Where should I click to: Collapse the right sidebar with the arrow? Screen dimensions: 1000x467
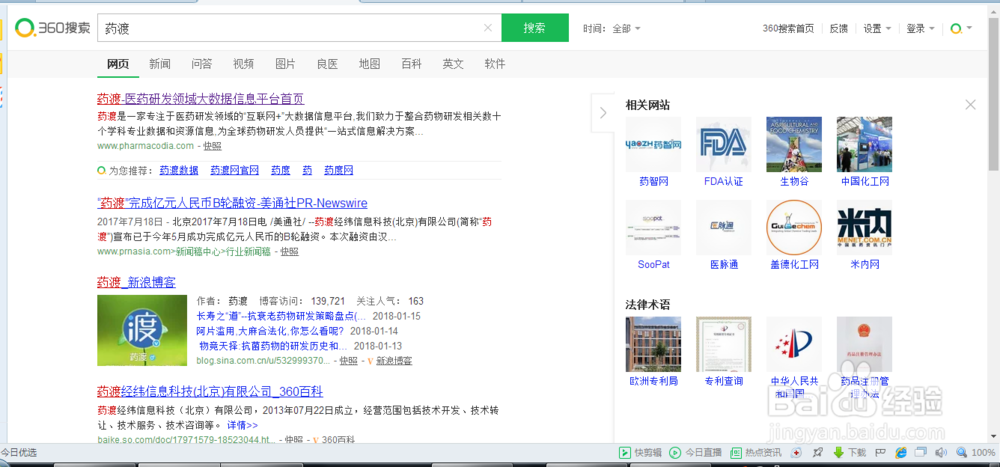point(603,113)
